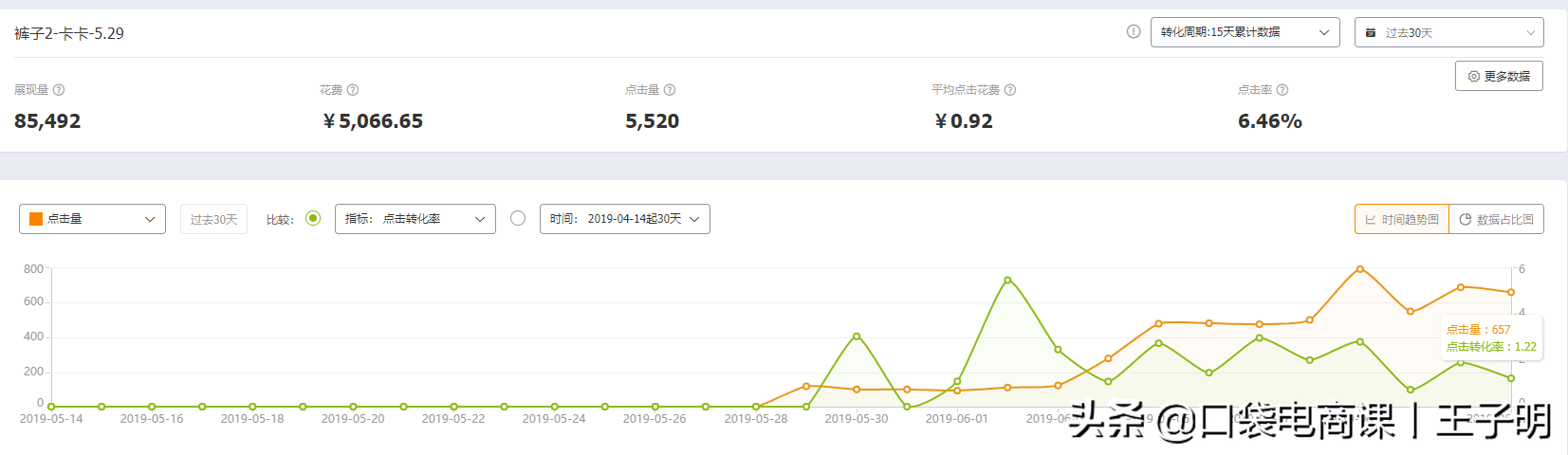This screenshot has width=1568, height=455.
Task: Click the 过去30天 button beside metric dropdown
Action: pyautogui.click(x=213, y=219)
